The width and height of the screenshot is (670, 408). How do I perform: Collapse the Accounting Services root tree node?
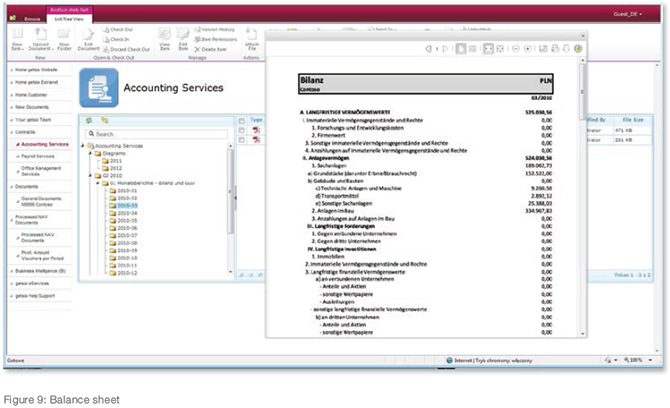[83, 146]
